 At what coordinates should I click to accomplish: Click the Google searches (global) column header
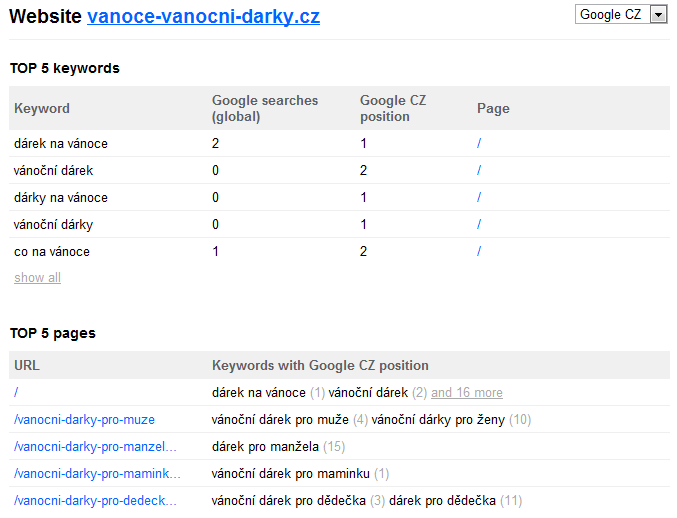coord(265,108)
